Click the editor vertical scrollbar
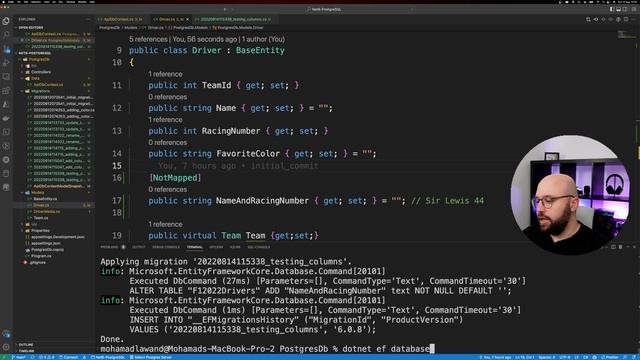The width and height of the screenshot is (640, 360). tap(638, 136)
